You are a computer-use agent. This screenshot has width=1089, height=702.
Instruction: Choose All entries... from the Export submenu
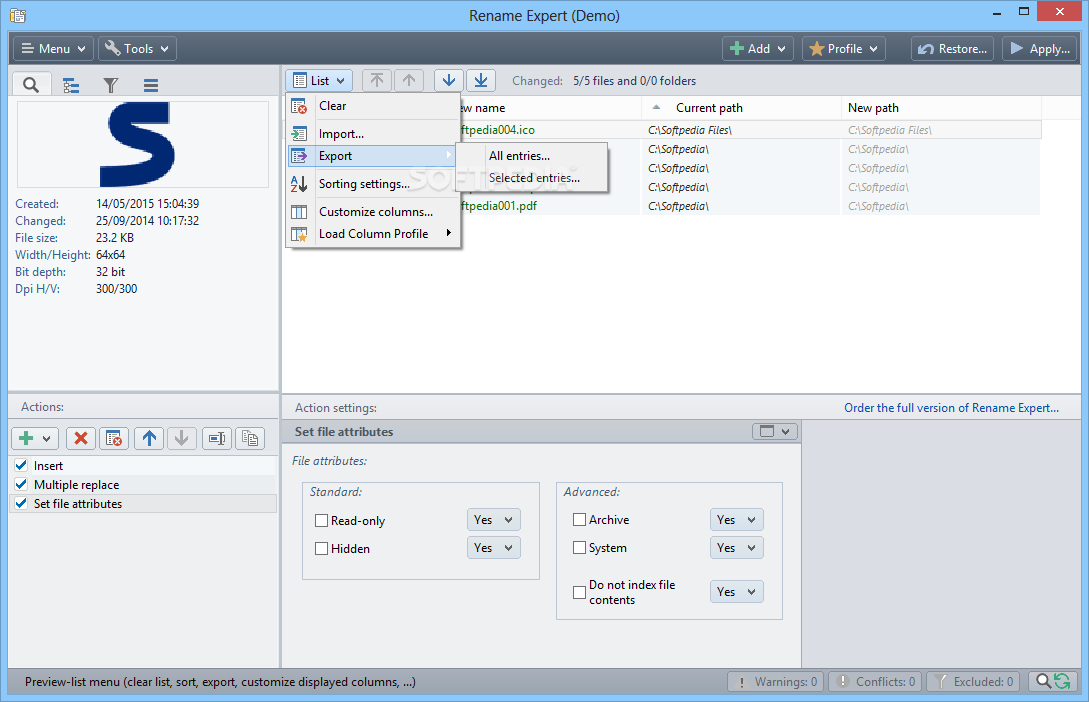coord(532,156)
